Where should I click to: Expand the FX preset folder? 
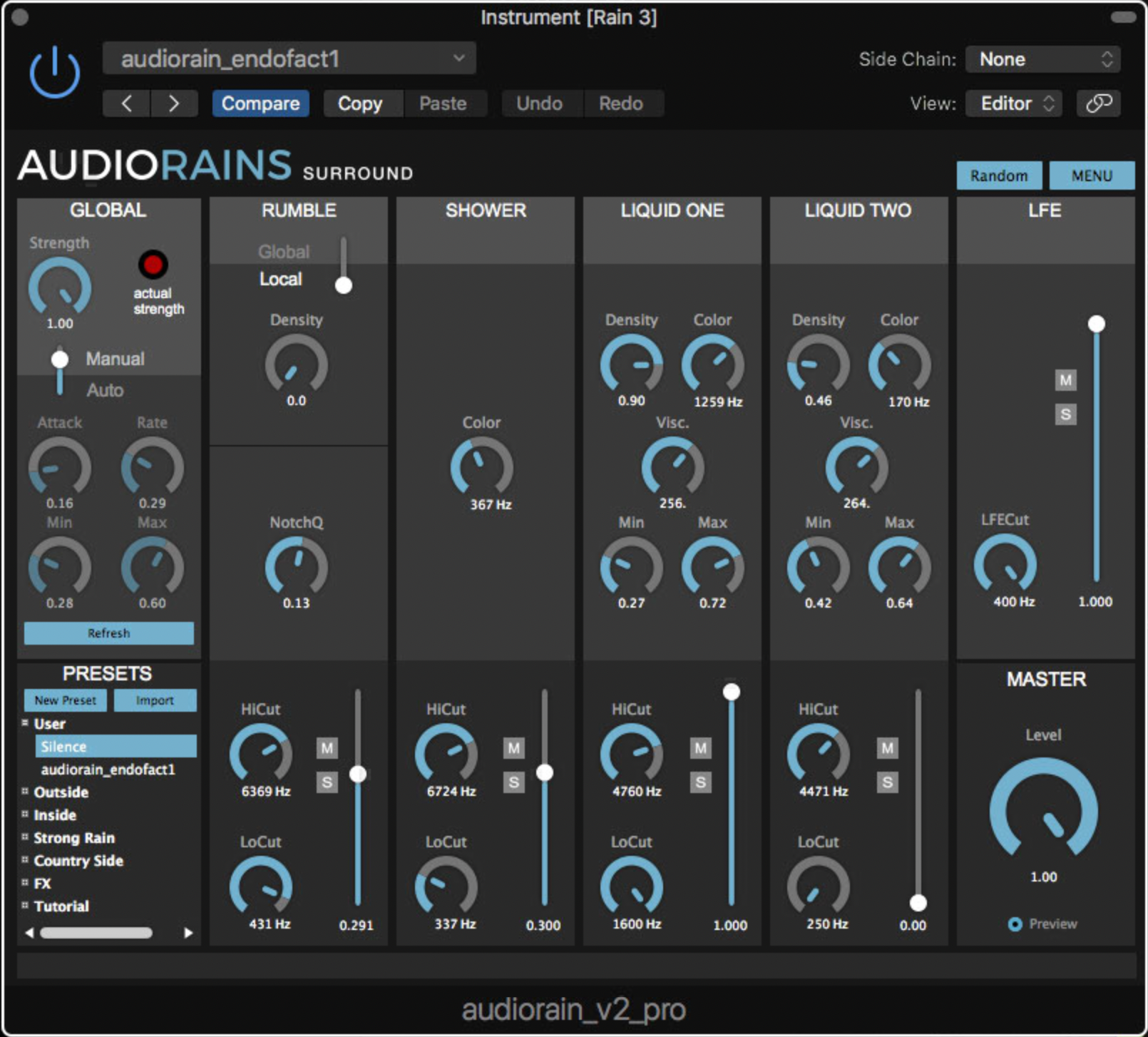click(x=25, y=883)
